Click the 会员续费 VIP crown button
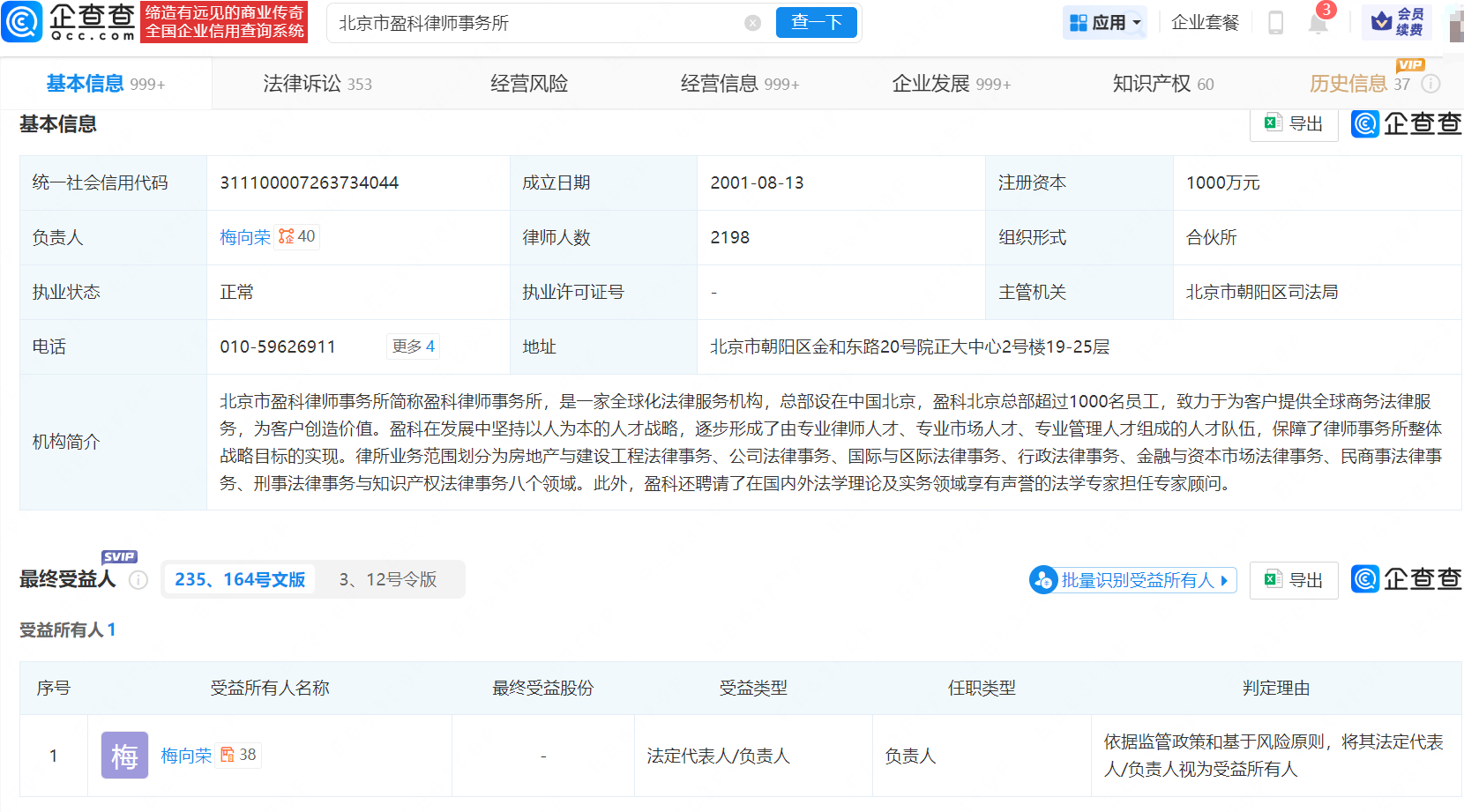The image size is (1464, 812). click(x=1396, y=23)
